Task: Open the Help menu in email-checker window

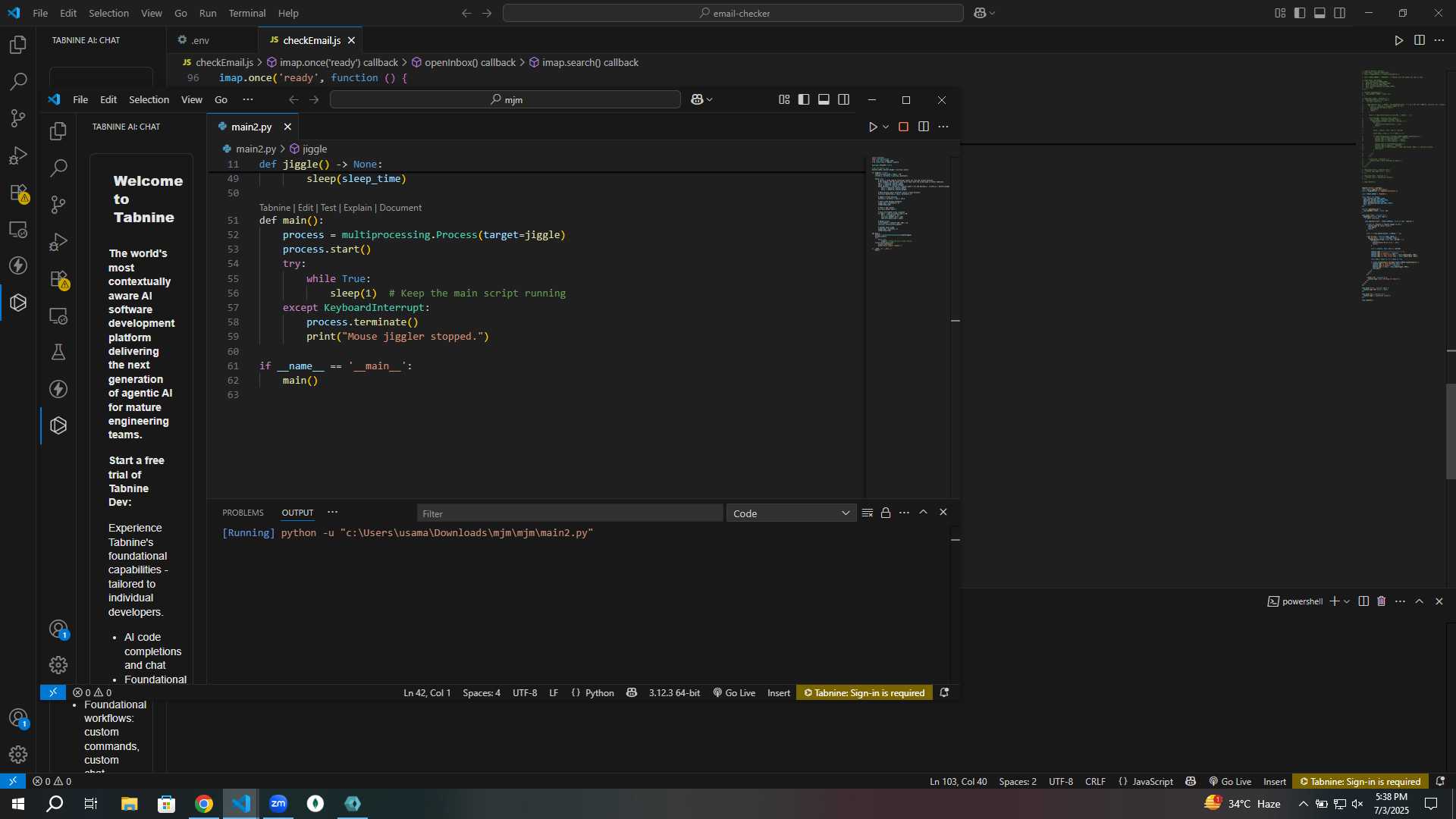Action: (x=288, y=13)
